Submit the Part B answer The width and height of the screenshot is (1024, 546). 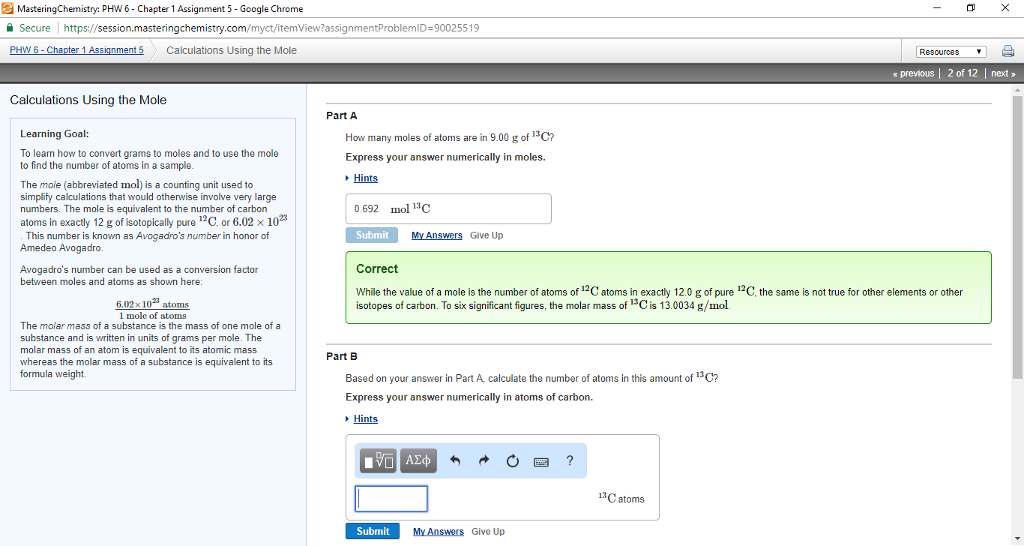[x=372, y=531]
